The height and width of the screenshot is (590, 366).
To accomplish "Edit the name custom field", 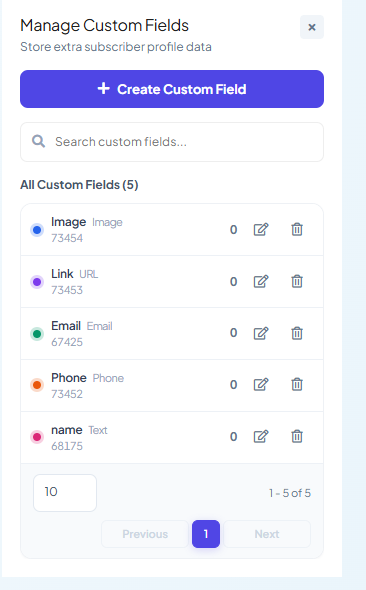I will [261, 436].
